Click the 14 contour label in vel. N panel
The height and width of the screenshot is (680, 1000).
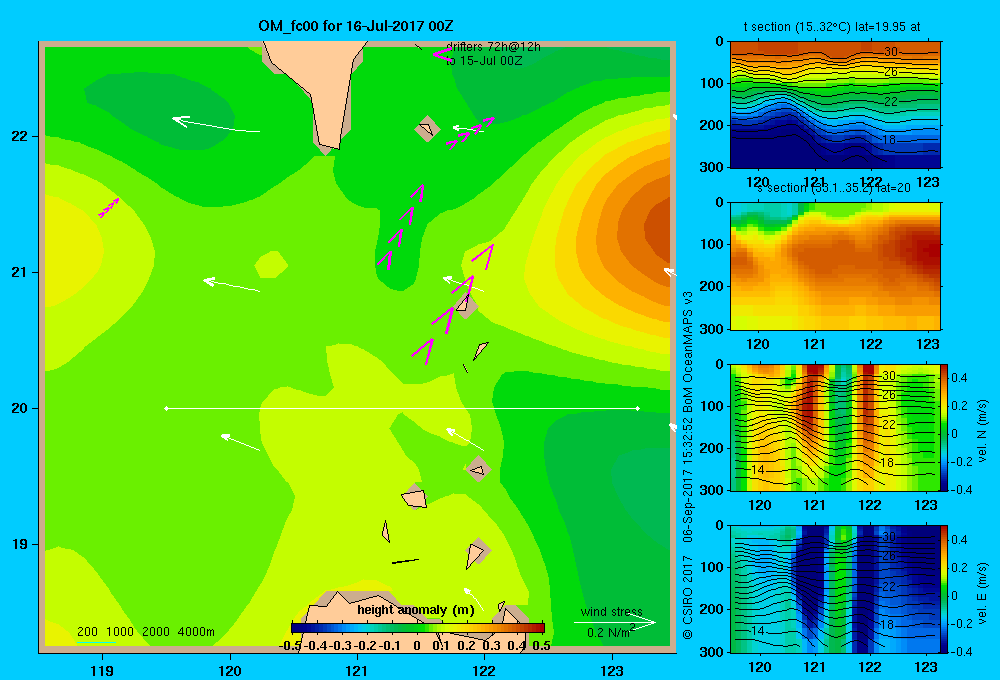[757, 469]
